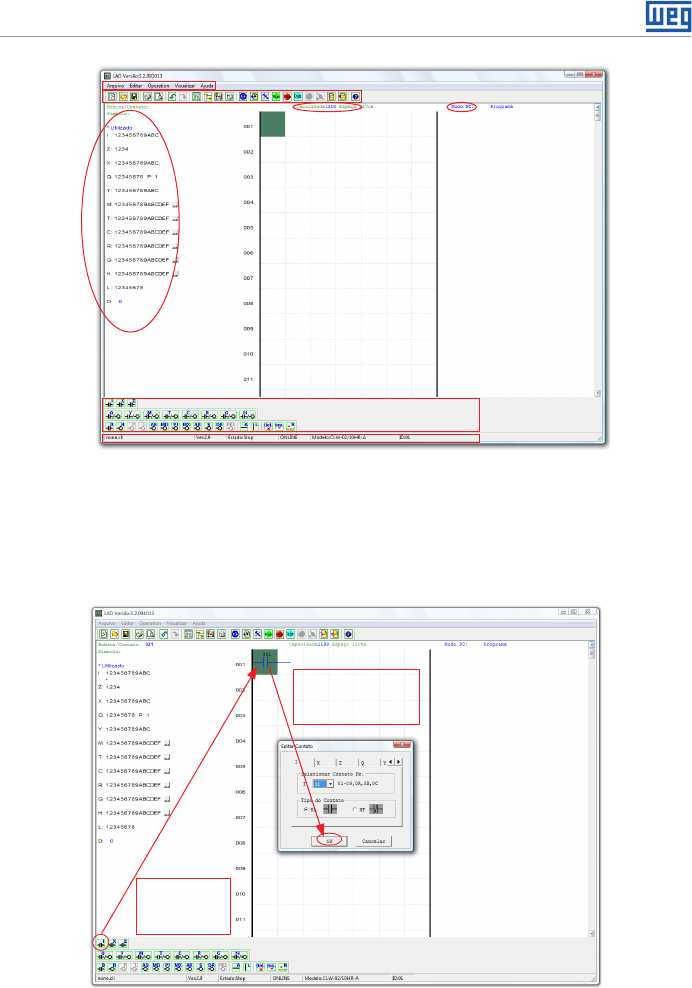The height and width of the screenshot is (988, 692).
Task: Click Del delete icon in upper window palette
Action: (x=268, y=427)
